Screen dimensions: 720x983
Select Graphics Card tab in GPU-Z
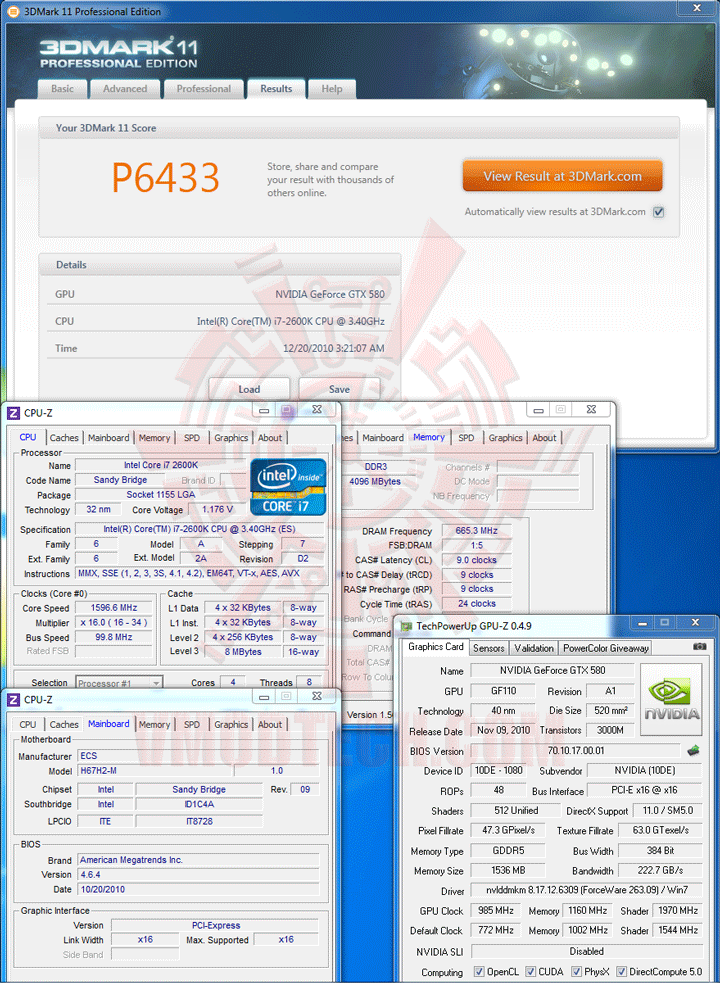click(436, 647)
